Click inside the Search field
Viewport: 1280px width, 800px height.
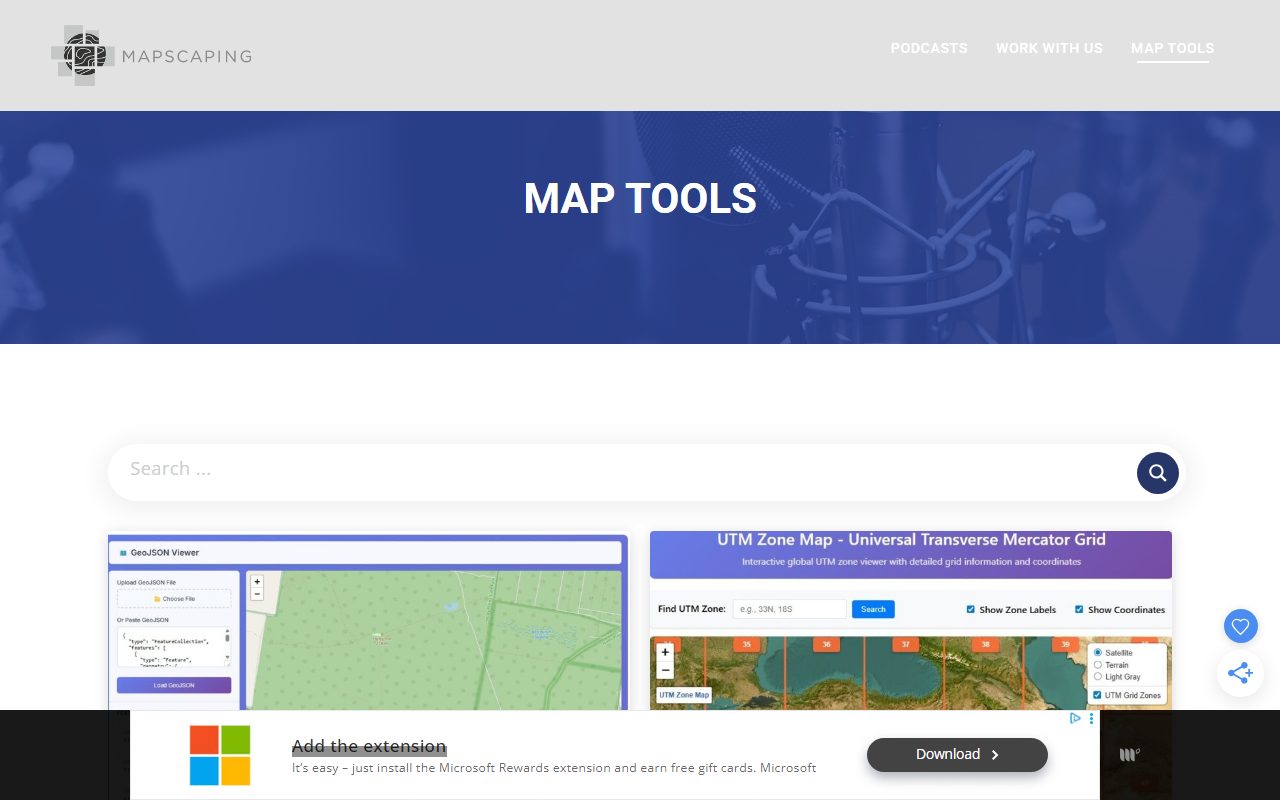click(x=400, y=470)
